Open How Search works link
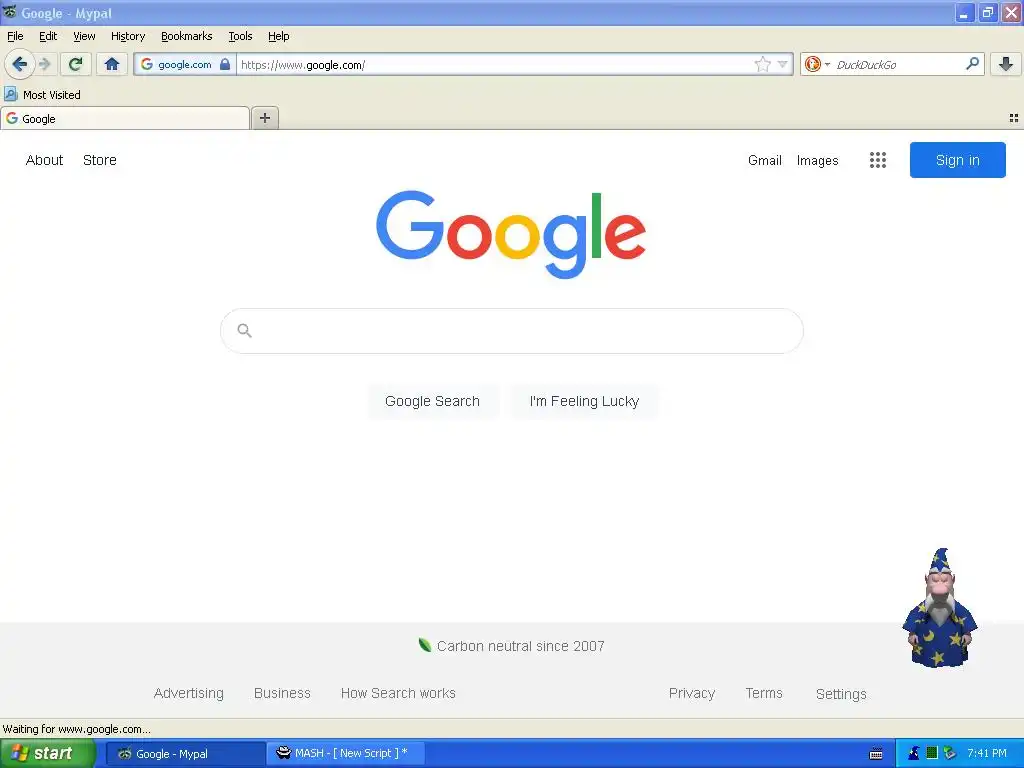 tap(398, 693)
